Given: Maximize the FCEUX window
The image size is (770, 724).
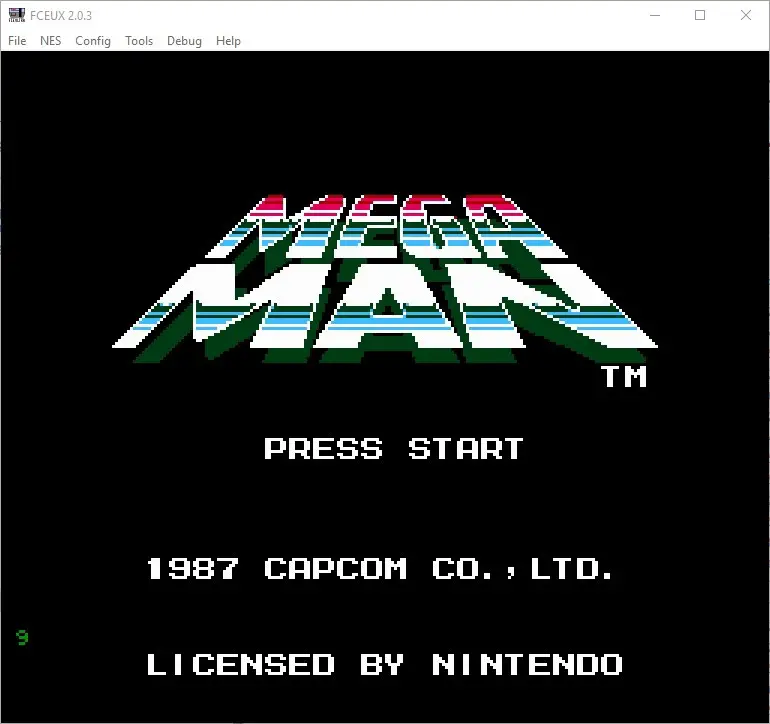Looking at the screenshot, I should [700, 15].
